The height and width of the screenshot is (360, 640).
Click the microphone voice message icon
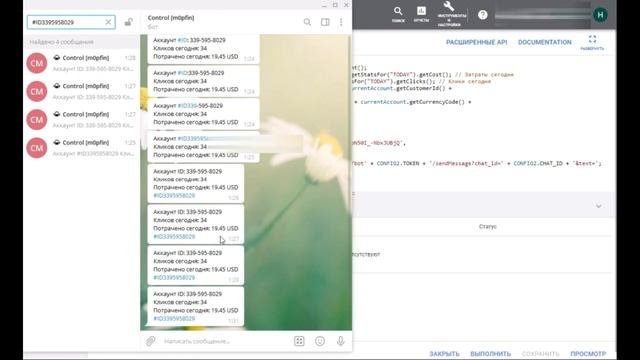click(x=341, y=341)
